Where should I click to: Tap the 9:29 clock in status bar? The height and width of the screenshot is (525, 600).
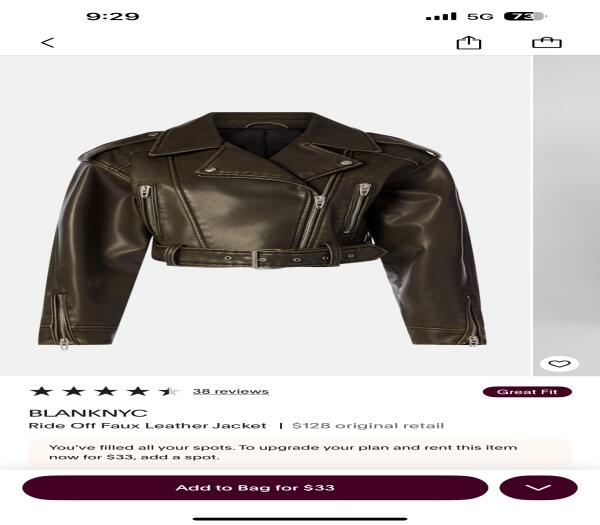point(112,16)
